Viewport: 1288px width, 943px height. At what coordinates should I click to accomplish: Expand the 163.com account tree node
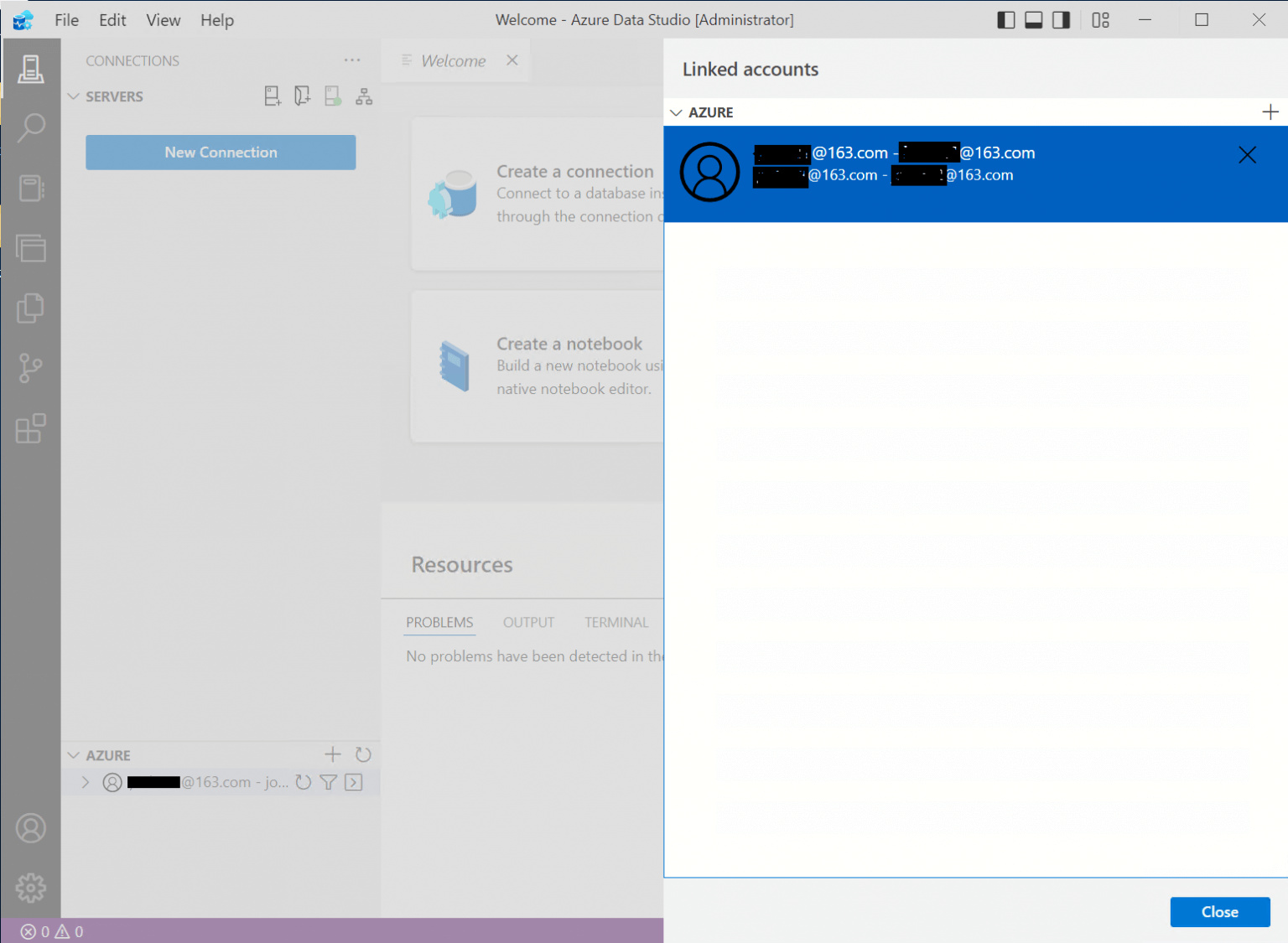[x=86, y=782]
